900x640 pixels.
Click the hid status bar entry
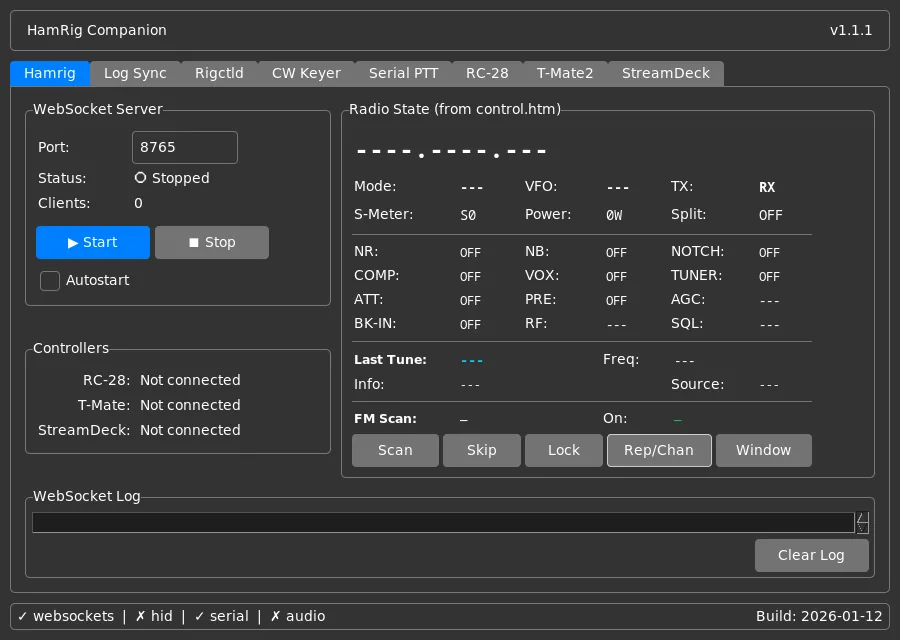pyautogui.click(x=154, y=616)
